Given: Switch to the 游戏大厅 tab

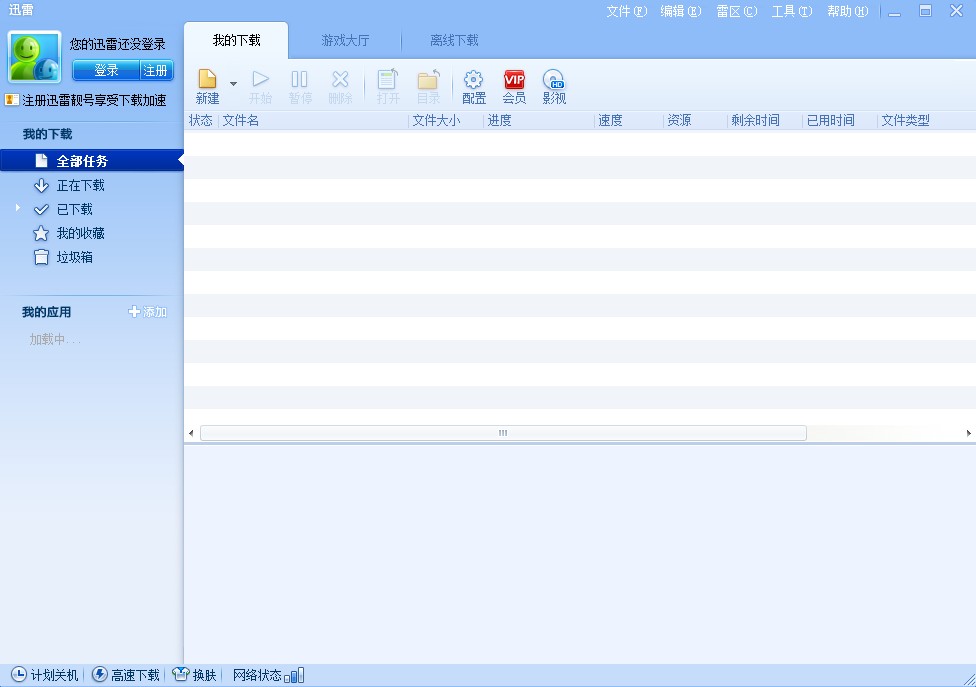Looking at the screenshot, I should click(345, 41).
